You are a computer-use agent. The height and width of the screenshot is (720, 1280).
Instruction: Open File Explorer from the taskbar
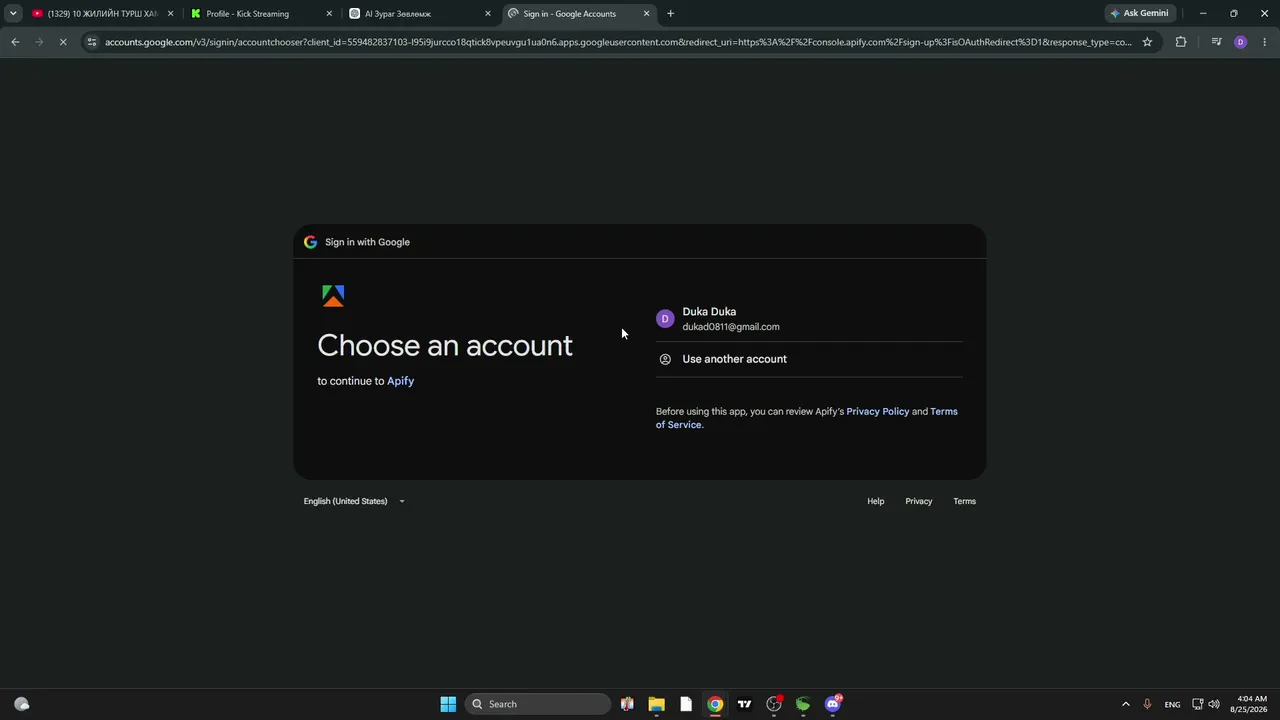pos(656,704)
